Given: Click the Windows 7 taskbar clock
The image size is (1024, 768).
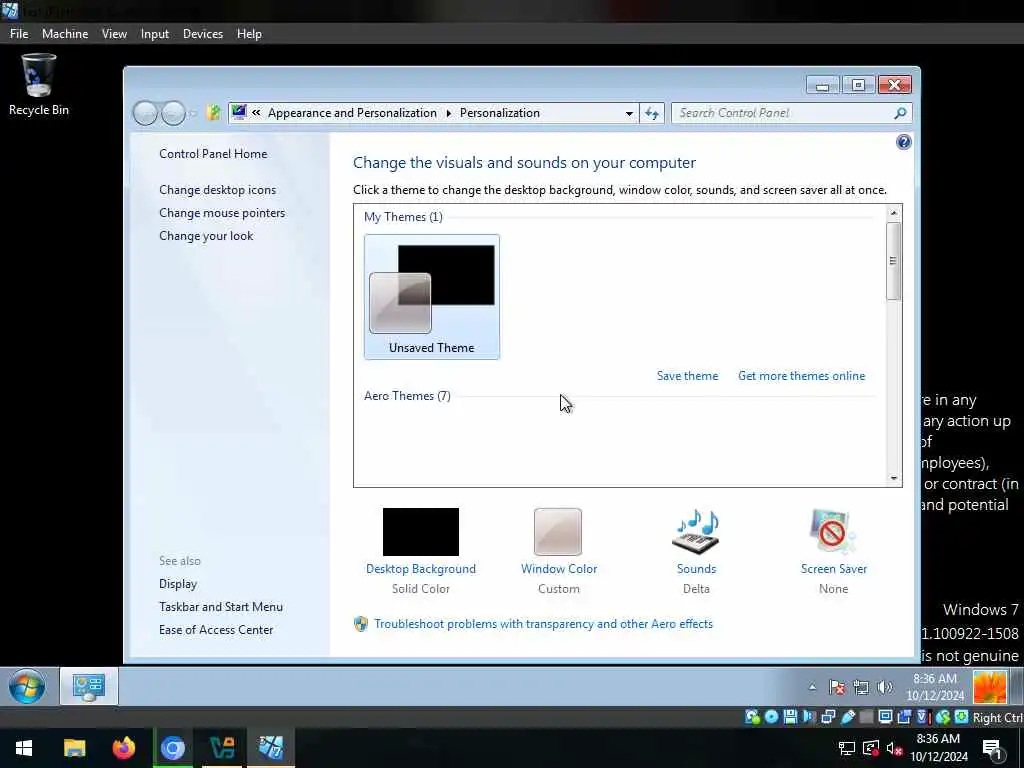Looking at the screenshot, I should pyautogui.click(x=935, y=687).
